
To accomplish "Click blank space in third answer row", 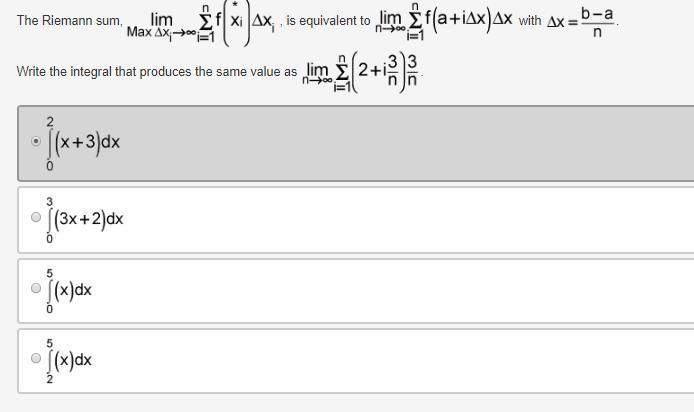I will pos(400,289).
